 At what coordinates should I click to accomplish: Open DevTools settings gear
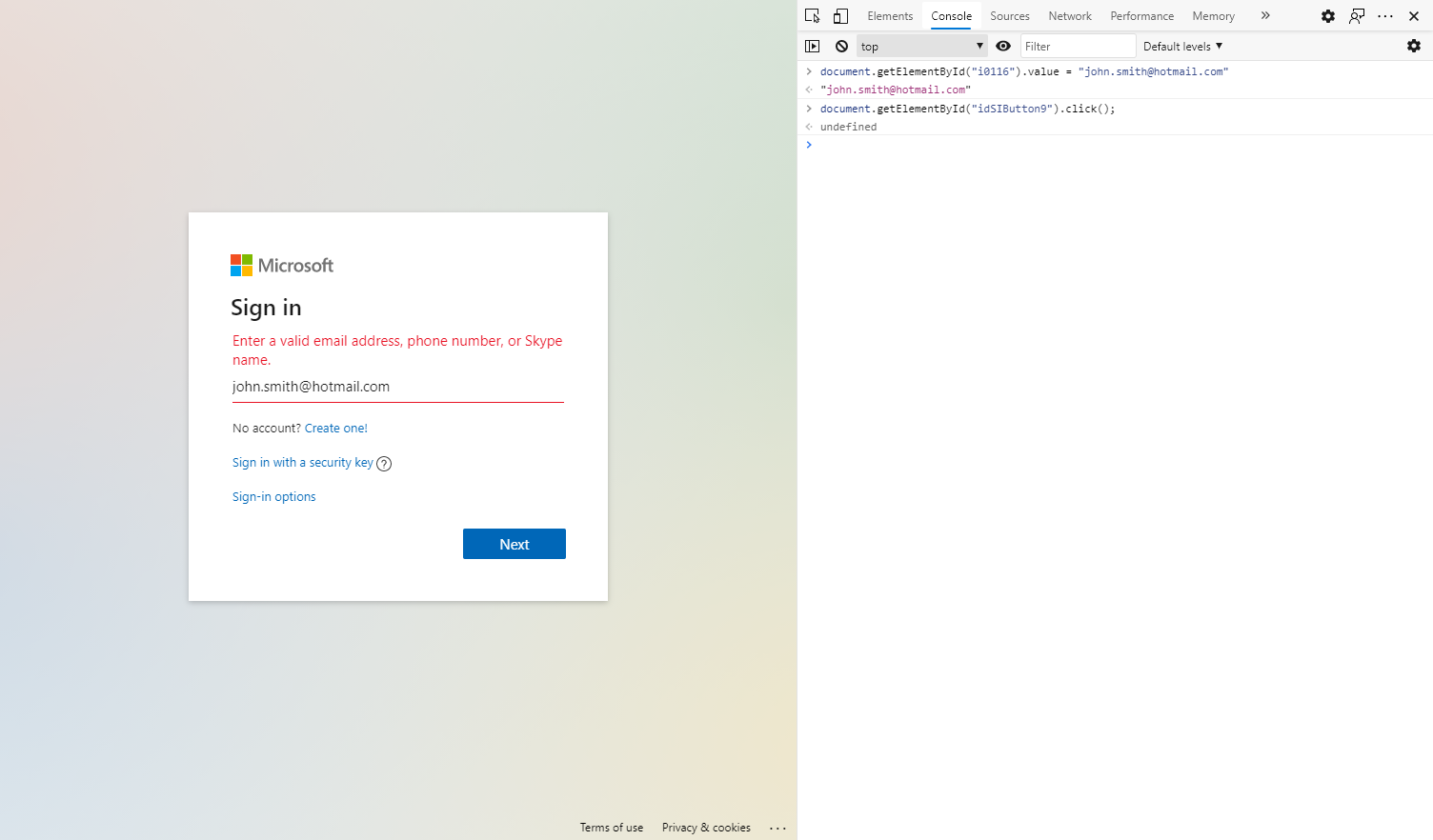click(1327, 15)
